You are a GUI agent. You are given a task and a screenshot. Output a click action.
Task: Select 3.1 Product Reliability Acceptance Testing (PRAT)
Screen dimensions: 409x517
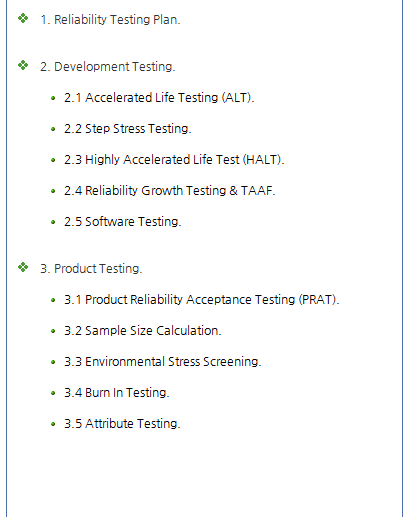click(202, 300)
